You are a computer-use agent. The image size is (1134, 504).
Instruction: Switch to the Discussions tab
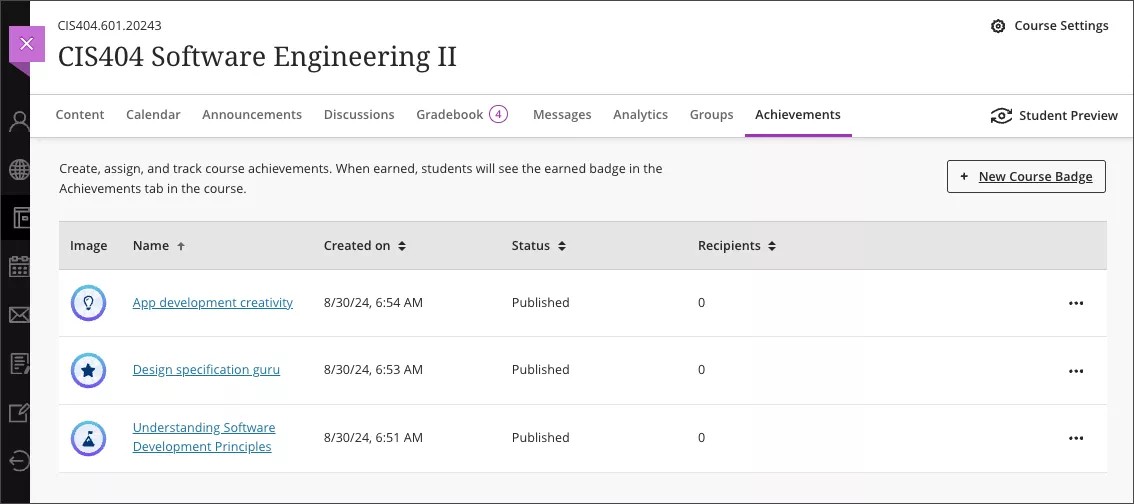tap(359, 115)
